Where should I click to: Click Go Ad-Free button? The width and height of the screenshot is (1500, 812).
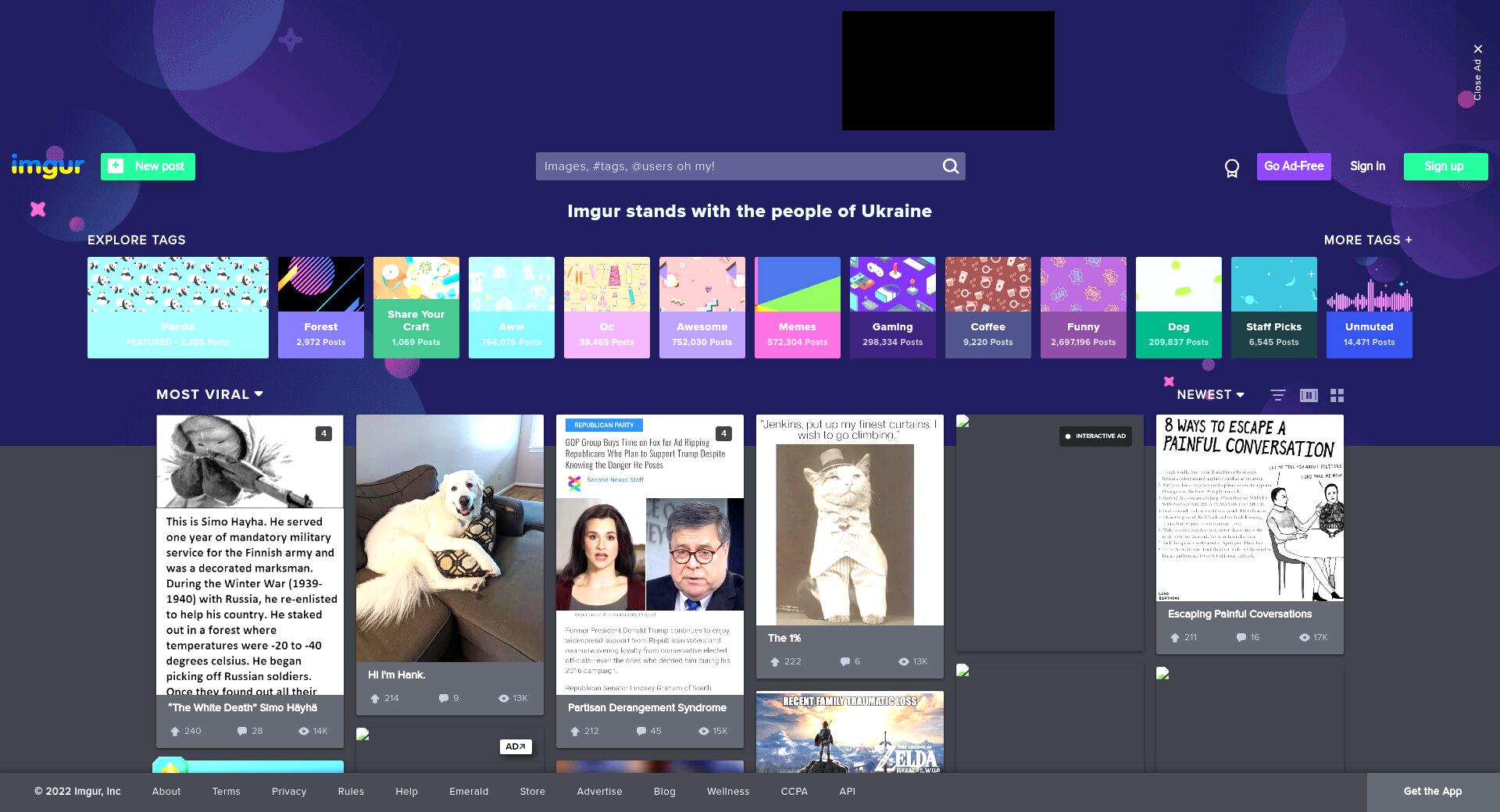click(x=1294, y=166)
